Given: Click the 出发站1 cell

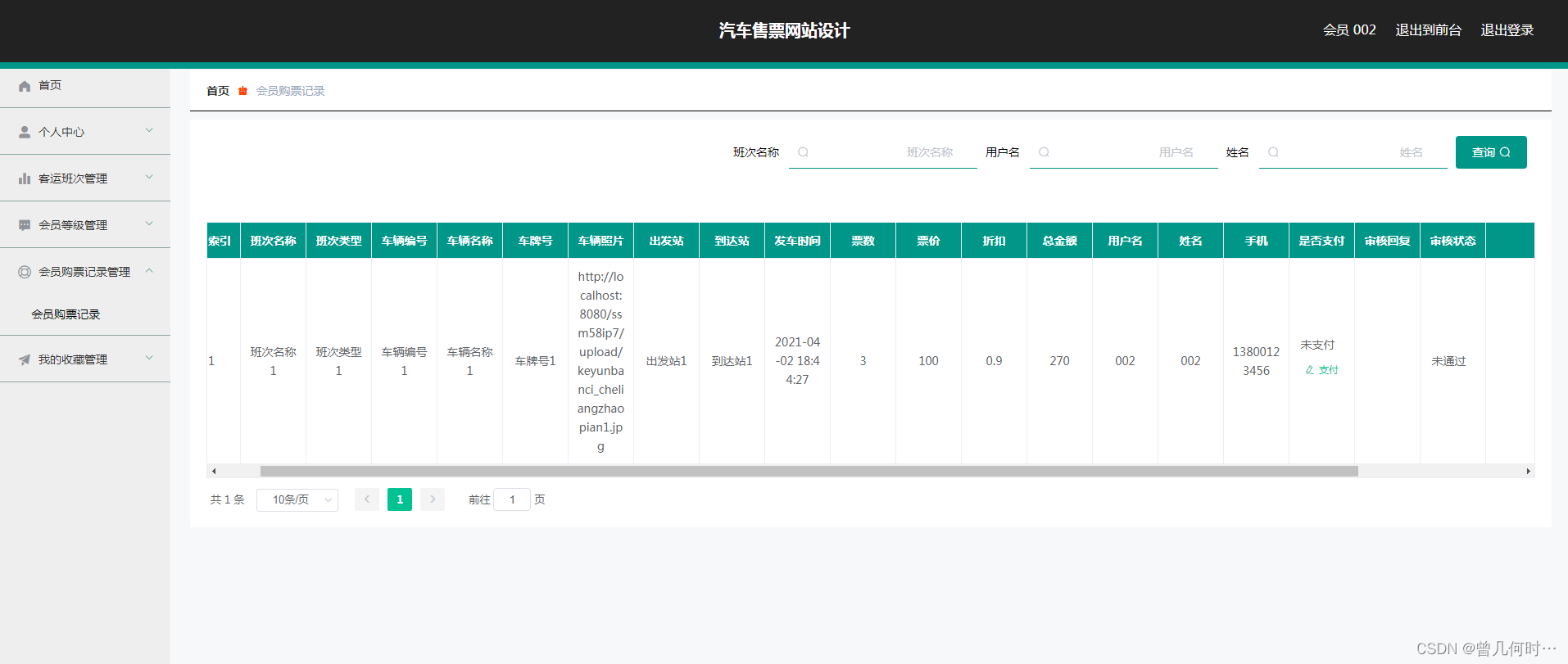Looking at the screenshot, I should tap(667, 361).
